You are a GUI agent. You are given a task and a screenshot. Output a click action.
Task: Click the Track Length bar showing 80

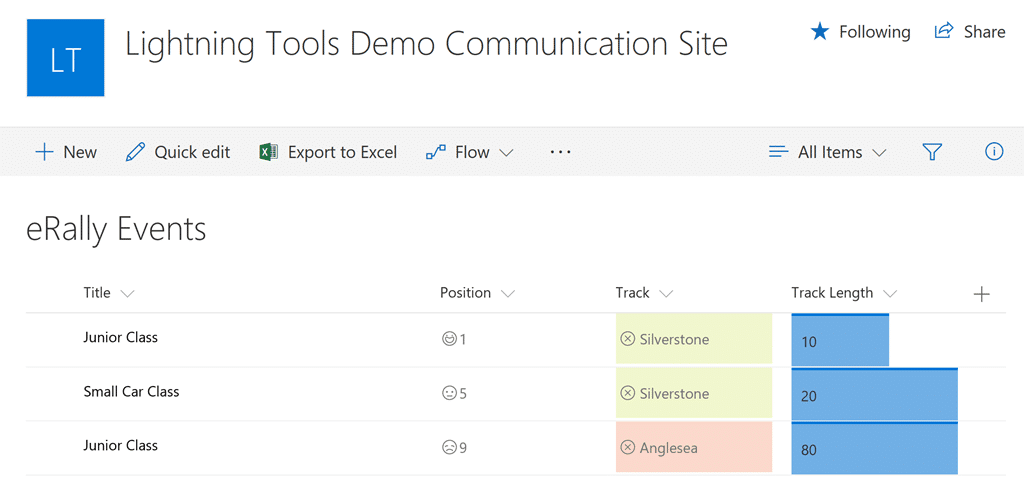point(874,448)
